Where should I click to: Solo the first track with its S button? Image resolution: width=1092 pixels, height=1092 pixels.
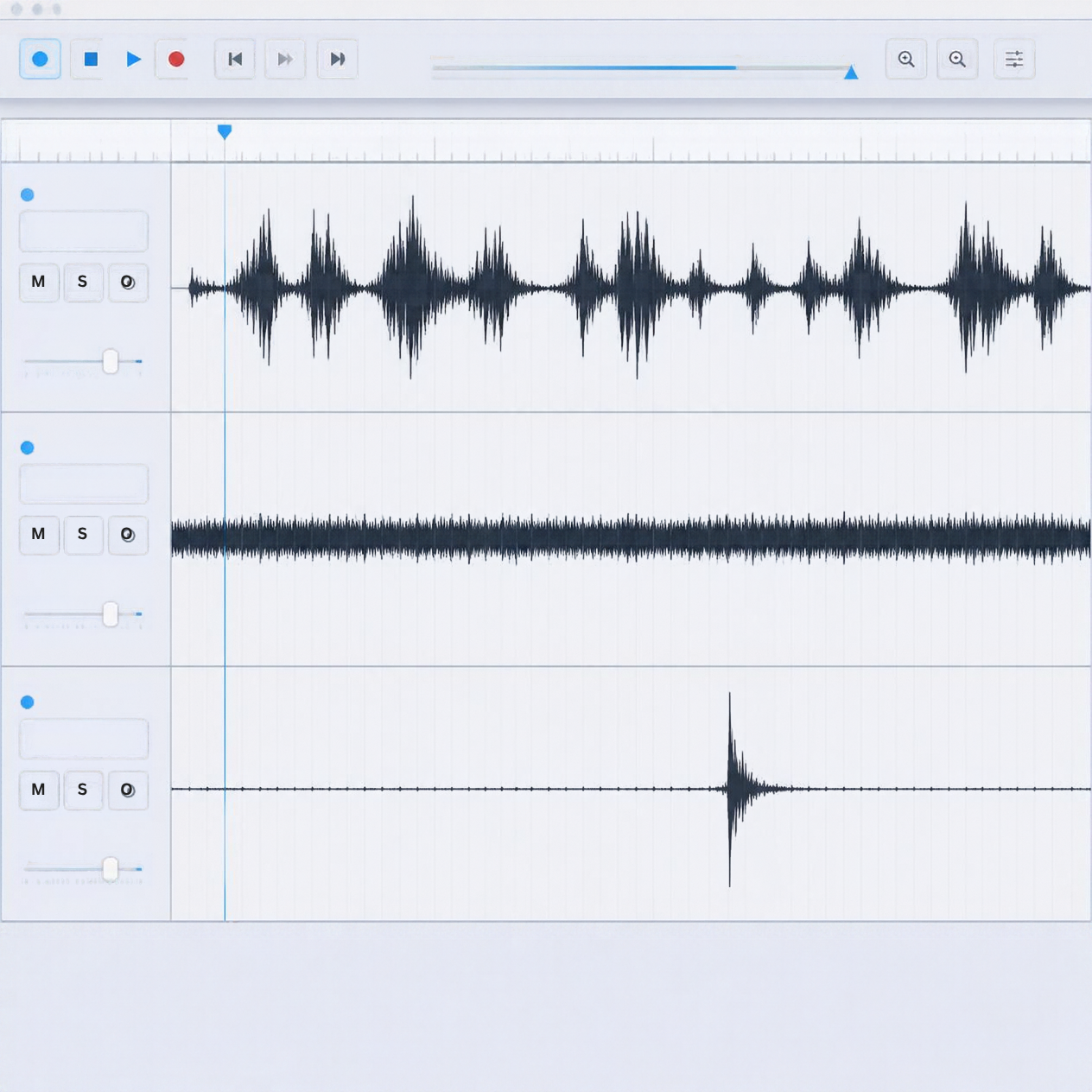pyautogui.click(x=83, y=283)
